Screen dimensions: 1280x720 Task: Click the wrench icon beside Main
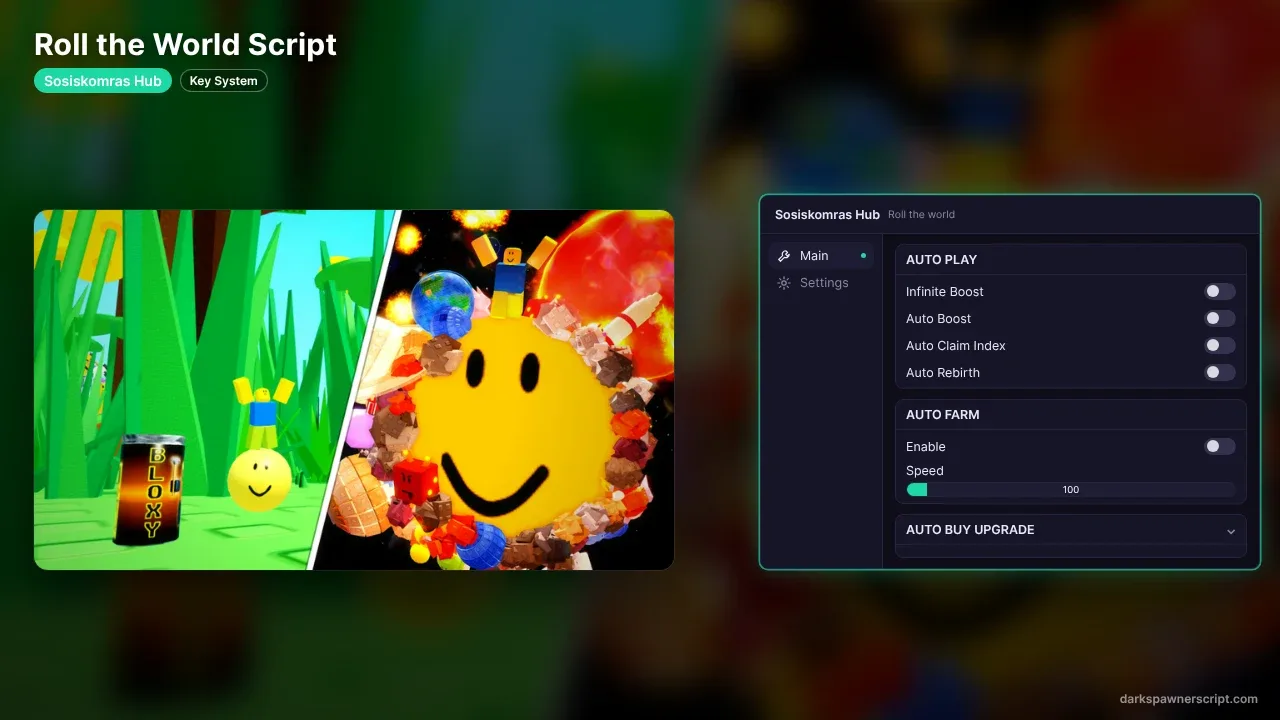[784, 256]
